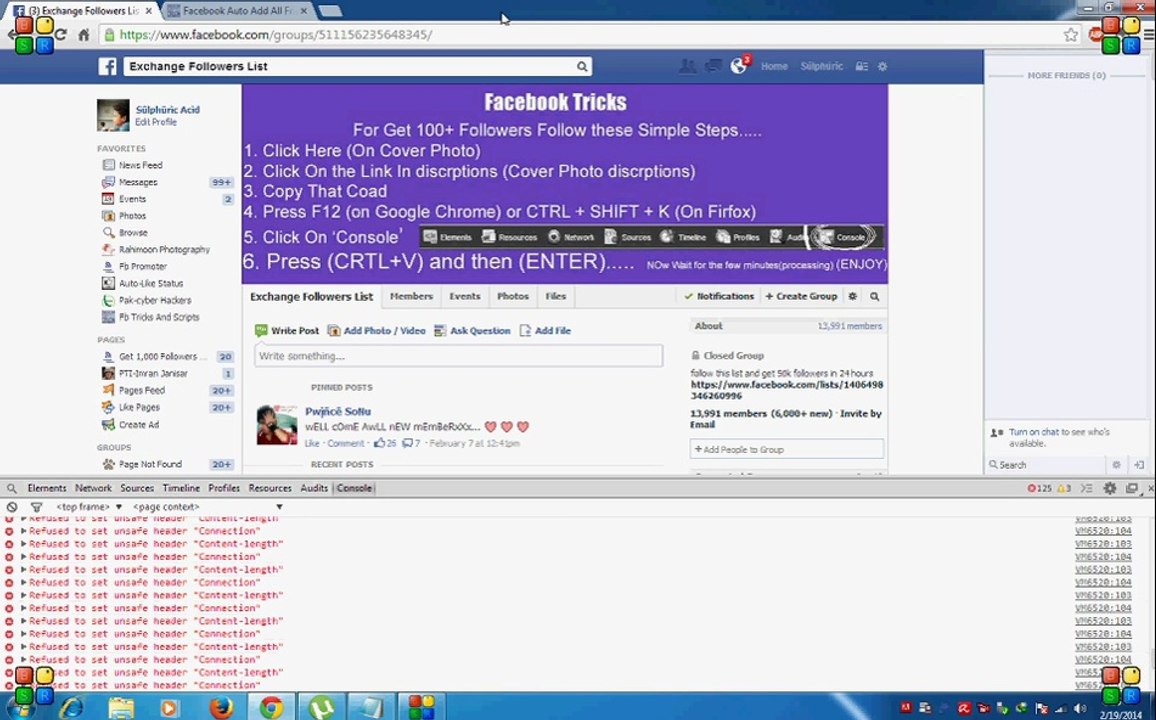Click Create Group button
1156x720 pixels.
(801, 296)
